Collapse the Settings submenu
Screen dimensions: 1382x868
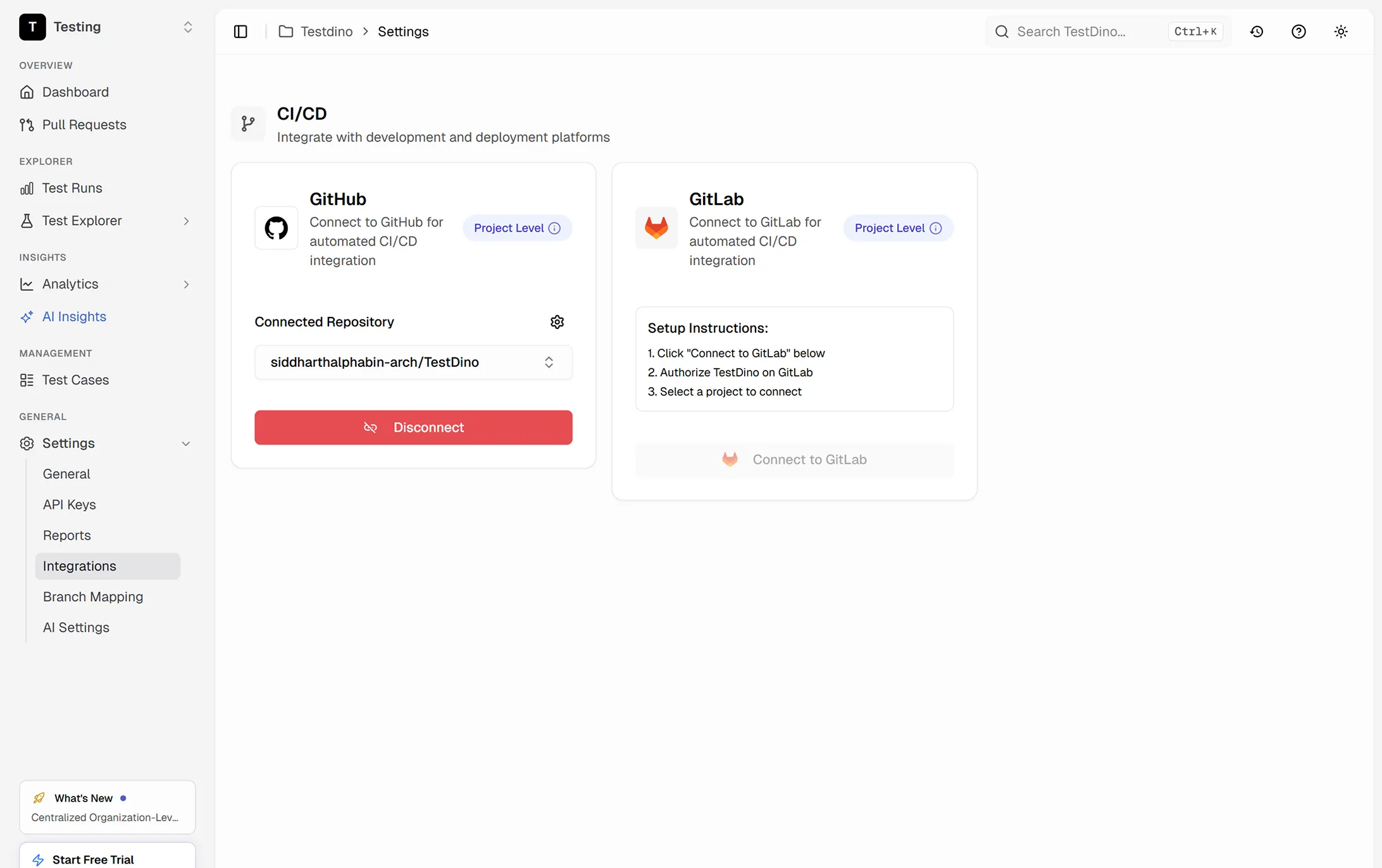coord(186,443)
